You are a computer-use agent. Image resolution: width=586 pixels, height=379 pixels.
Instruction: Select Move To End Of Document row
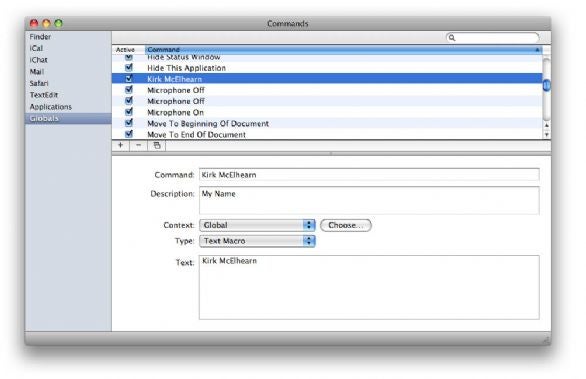pos(327,134)
